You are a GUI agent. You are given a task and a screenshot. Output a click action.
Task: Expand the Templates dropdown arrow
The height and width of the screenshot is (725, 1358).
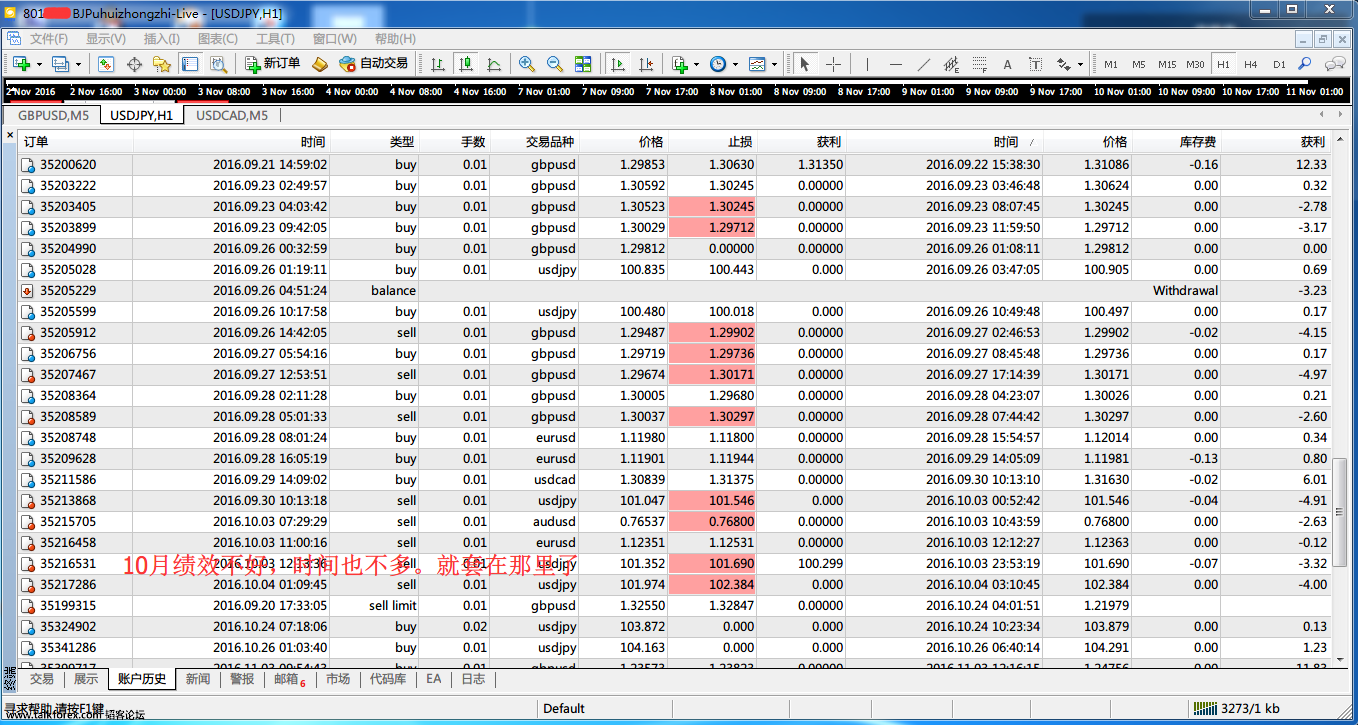(774, 64)
